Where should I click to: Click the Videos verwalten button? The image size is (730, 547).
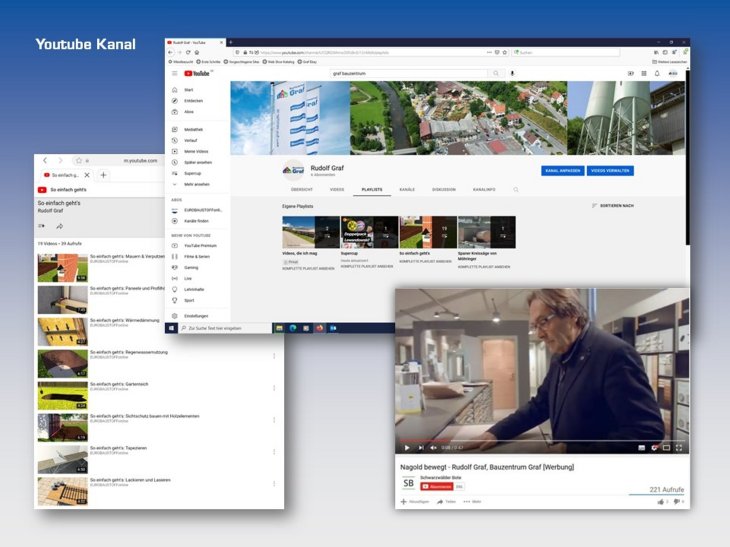tap(610, 170)
